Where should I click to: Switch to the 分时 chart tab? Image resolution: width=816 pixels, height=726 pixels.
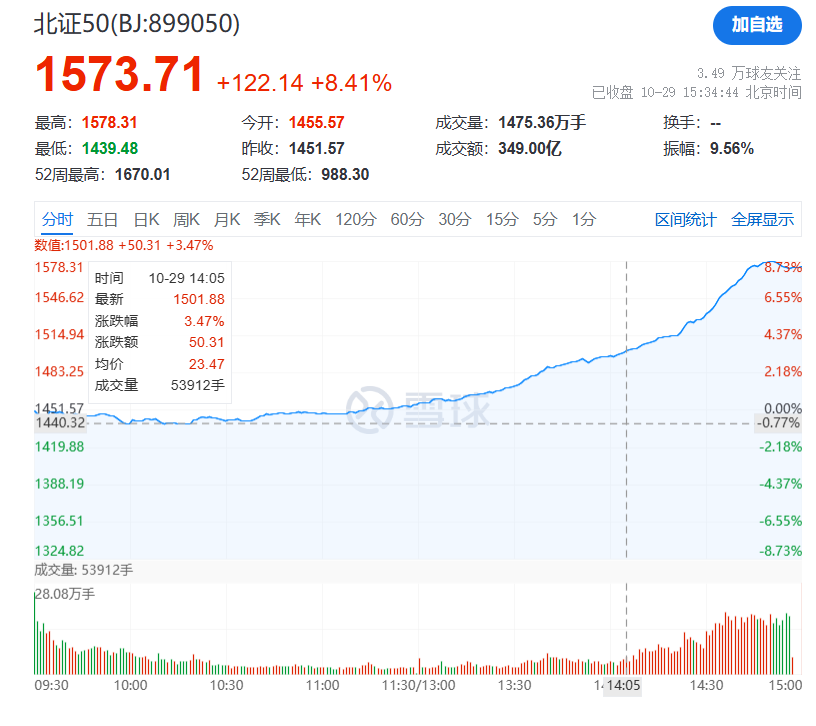coord(57,220)
